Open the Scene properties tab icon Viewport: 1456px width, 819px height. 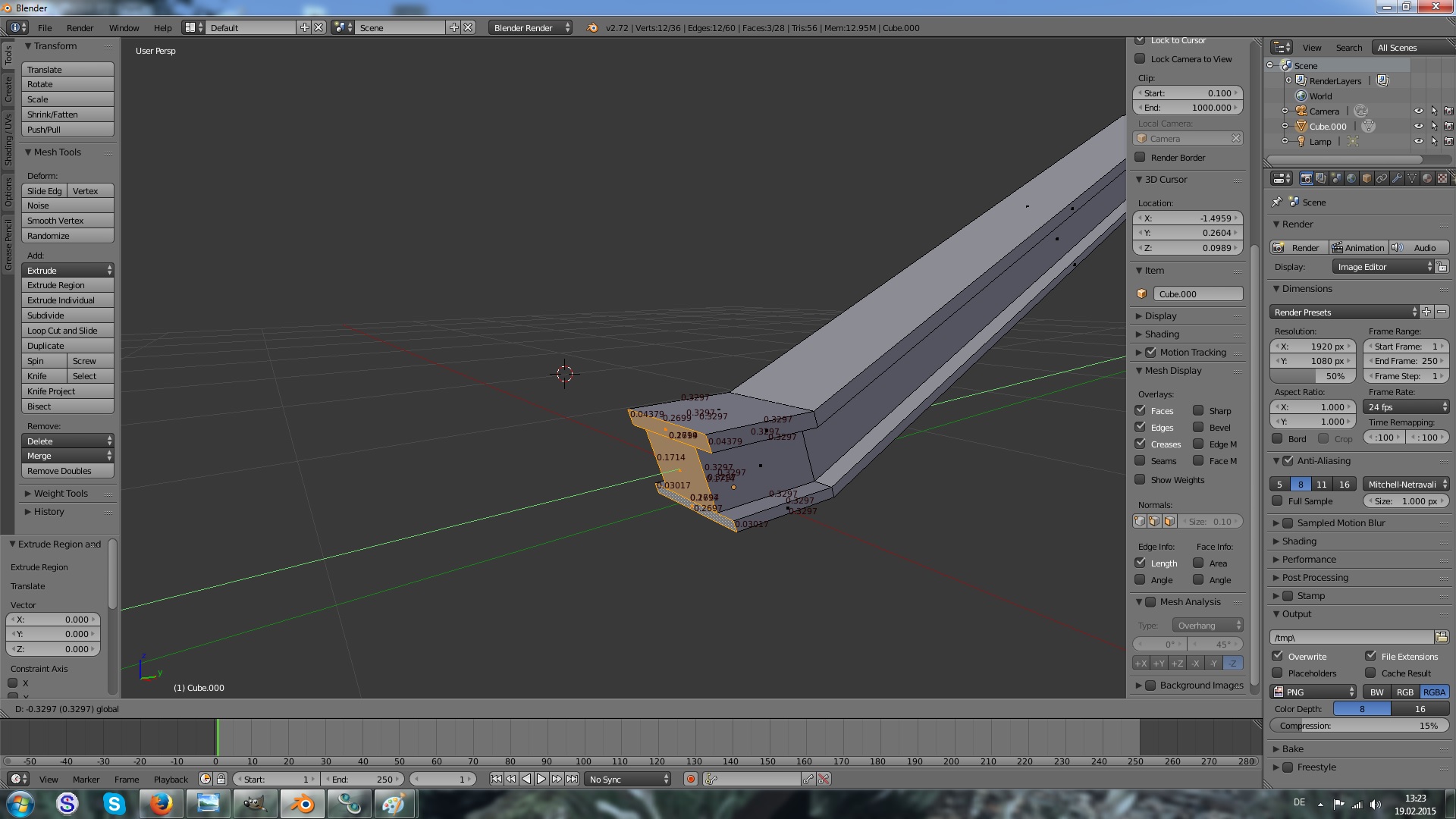pyautogui.click(x=1336, y=178)
